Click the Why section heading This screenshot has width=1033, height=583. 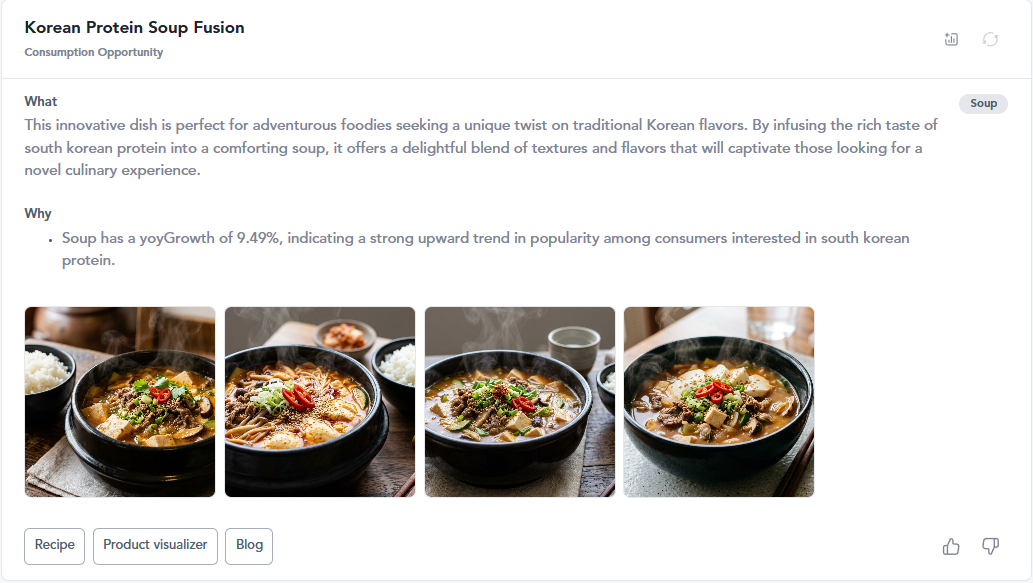click(x=38, y=213)
